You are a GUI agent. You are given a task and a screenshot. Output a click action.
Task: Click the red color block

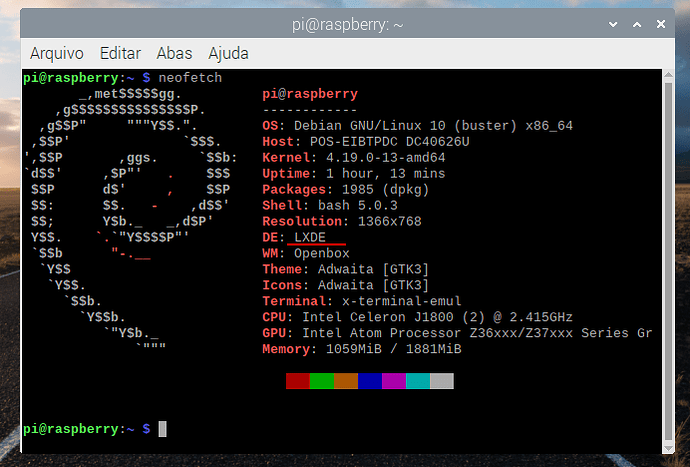(297, 381)
